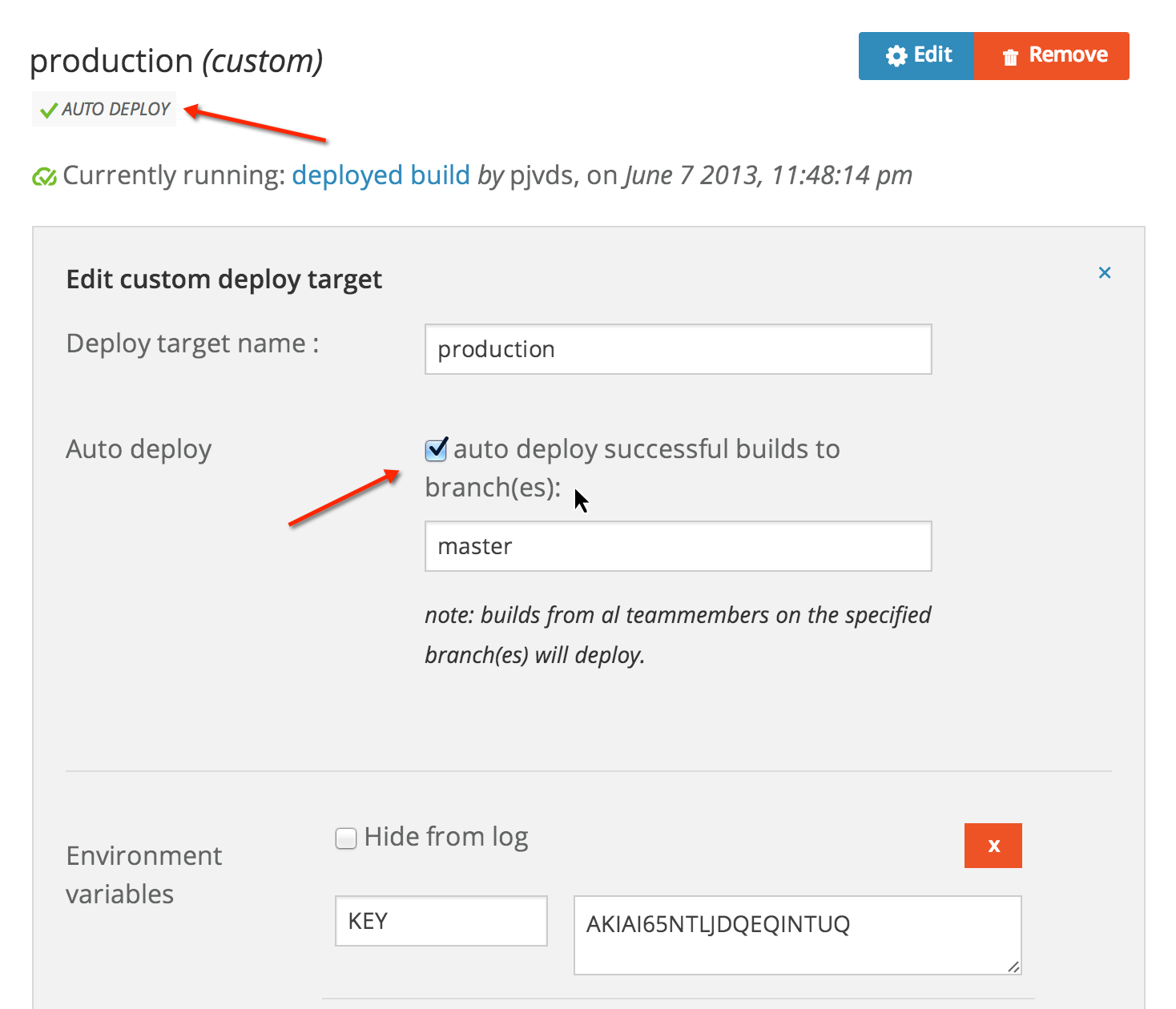1176x1009 pixels.
Task: Click the Hide from log label text
Action: click(446, 837)
